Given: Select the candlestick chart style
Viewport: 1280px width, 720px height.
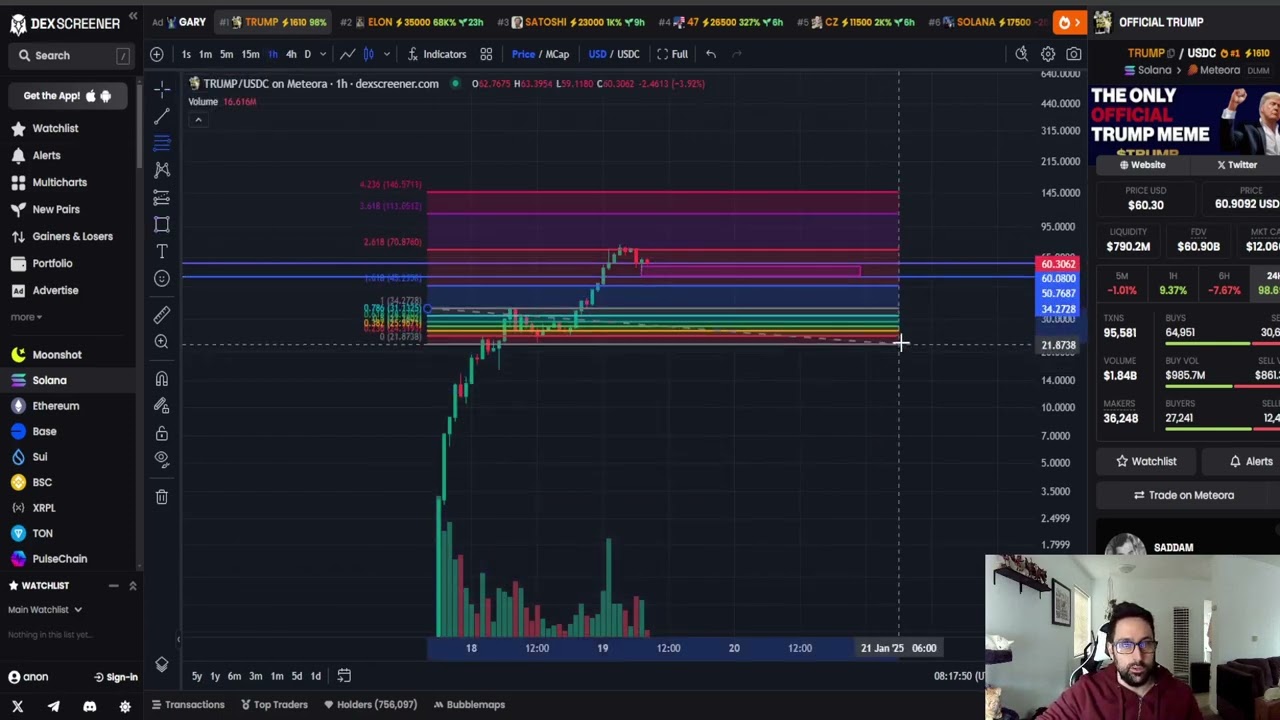Looking at the screenshot, I should 368,54.
